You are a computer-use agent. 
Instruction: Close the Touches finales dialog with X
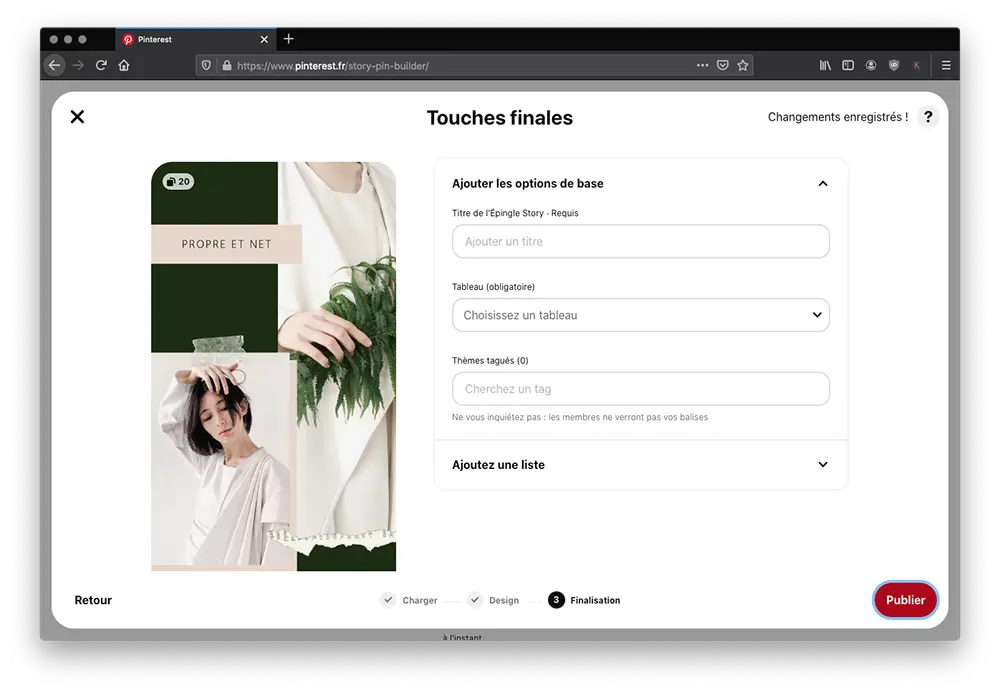(x=77, y=117)
